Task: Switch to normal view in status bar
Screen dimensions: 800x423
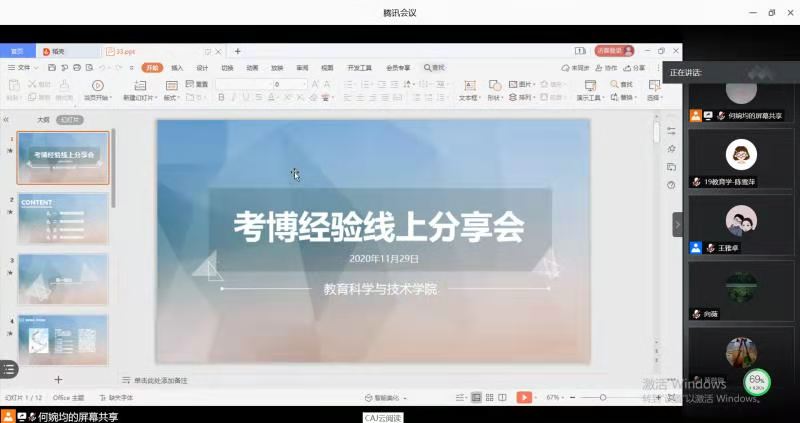Action: click(476, 397)
